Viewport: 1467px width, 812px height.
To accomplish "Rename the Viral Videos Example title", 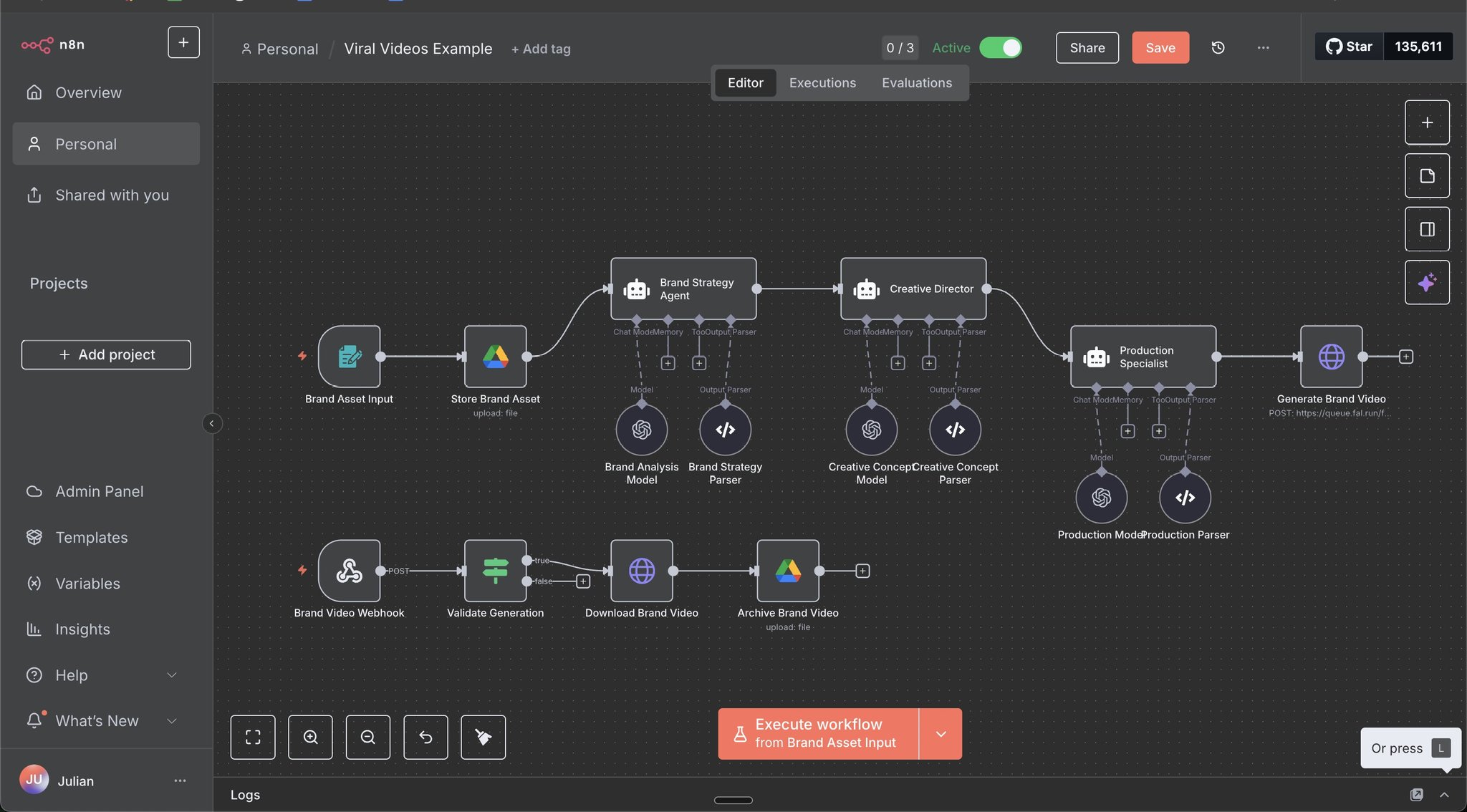I will pyautogui.click(x=418, y=49).
